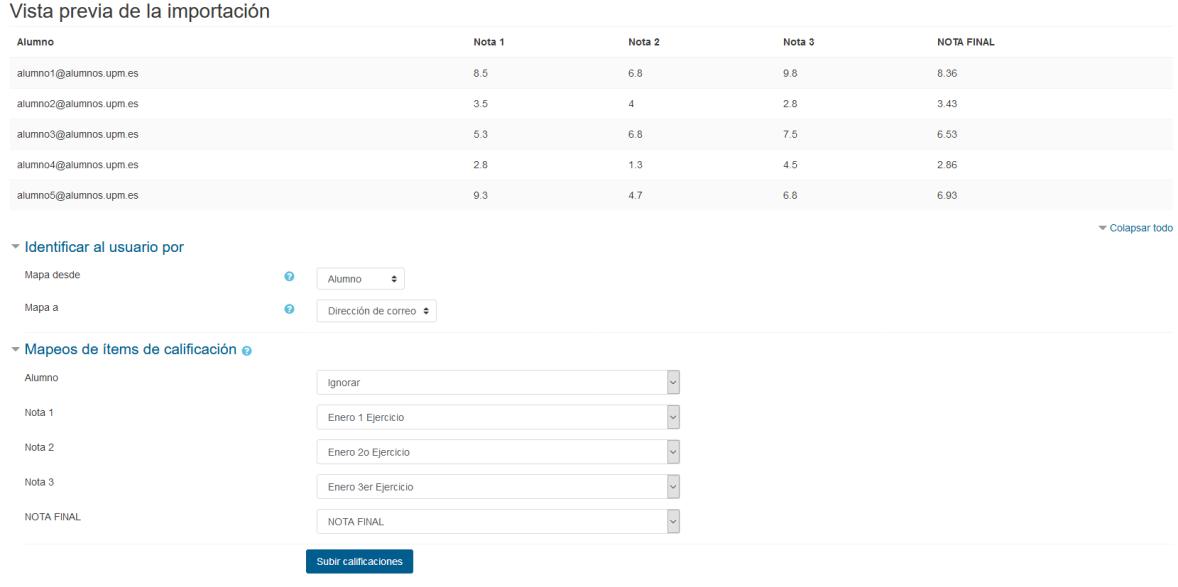Open help icon for Mapa desde
Screen dimensions: 1178x587
[x=289, y=277]
